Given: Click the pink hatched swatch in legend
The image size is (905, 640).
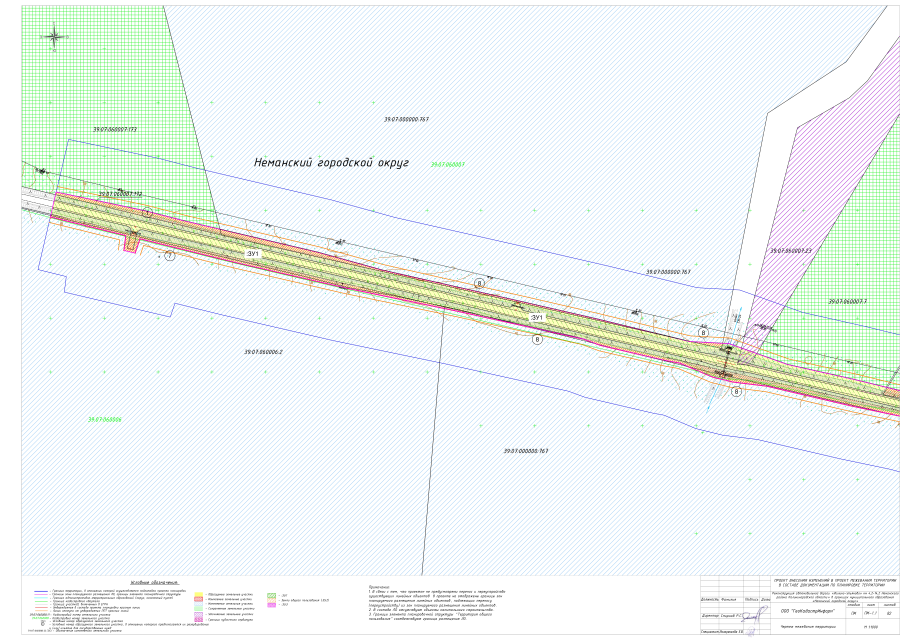Looking at the screenshot, I should click(200, 621).
